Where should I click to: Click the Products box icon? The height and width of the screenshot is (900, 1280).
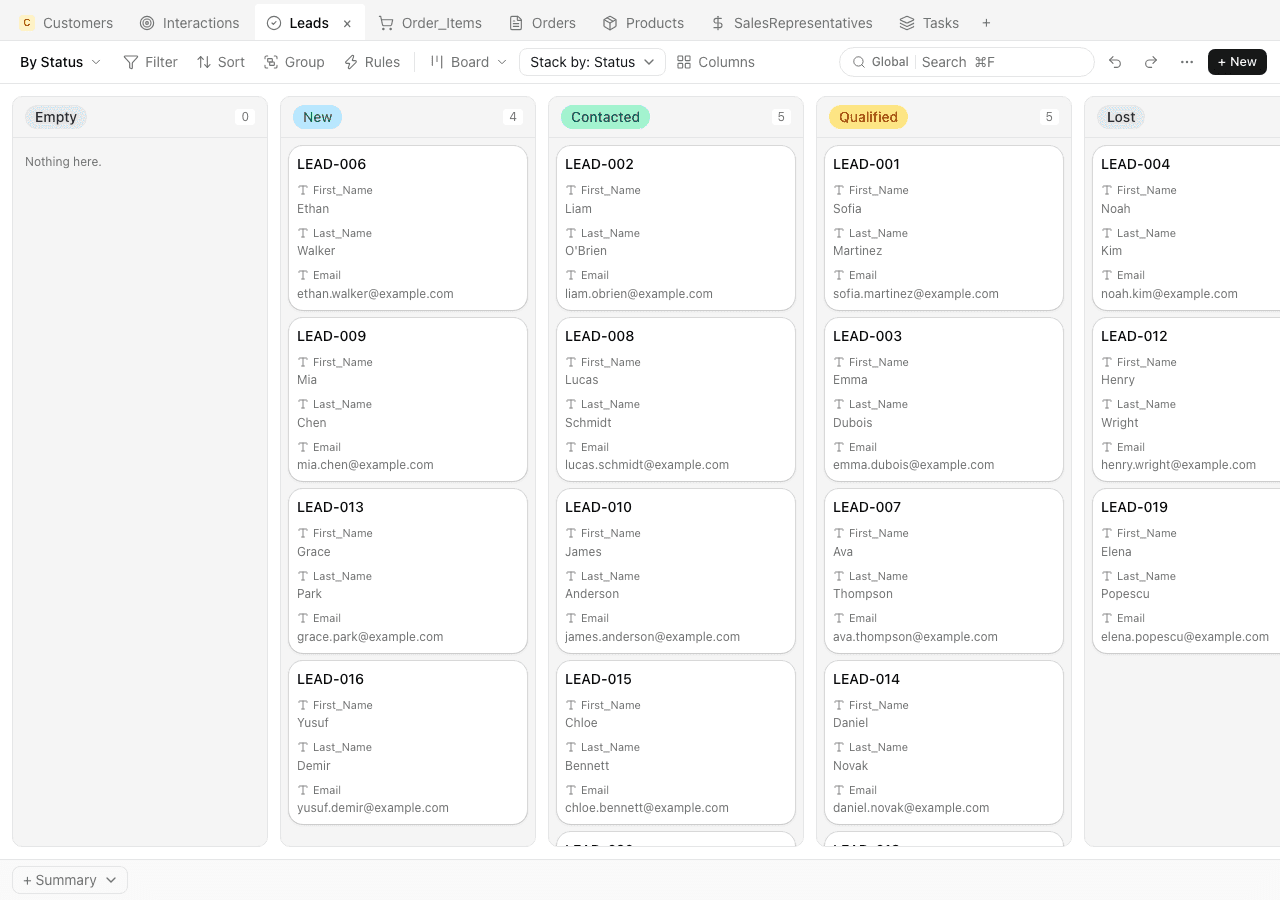(x=610, y=23)
